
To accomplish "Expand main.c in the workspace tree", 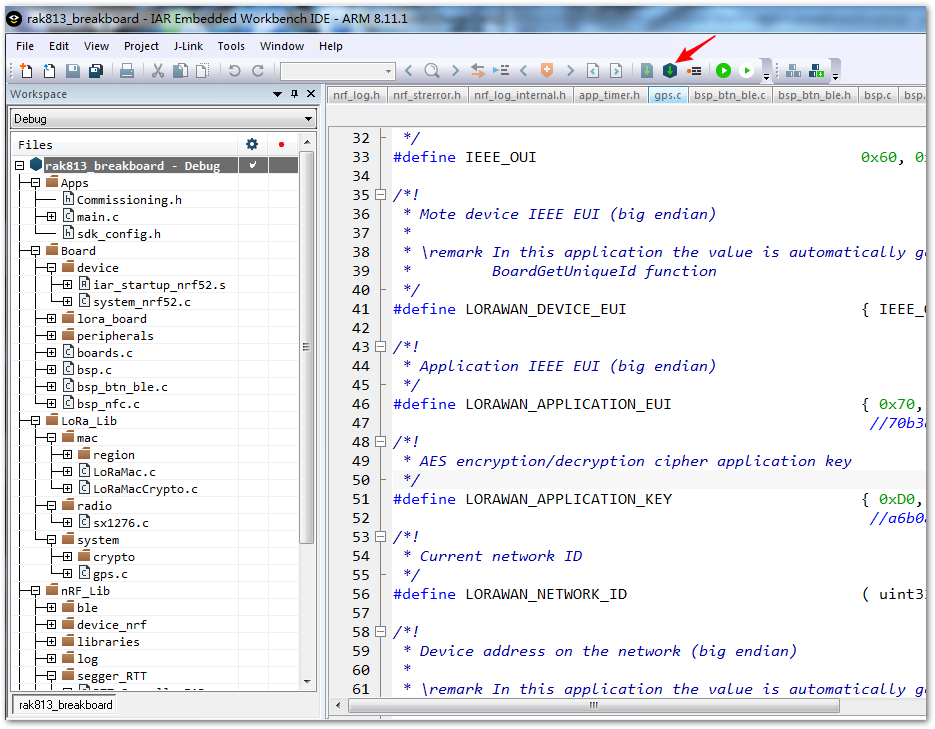I will pos(51,216).
